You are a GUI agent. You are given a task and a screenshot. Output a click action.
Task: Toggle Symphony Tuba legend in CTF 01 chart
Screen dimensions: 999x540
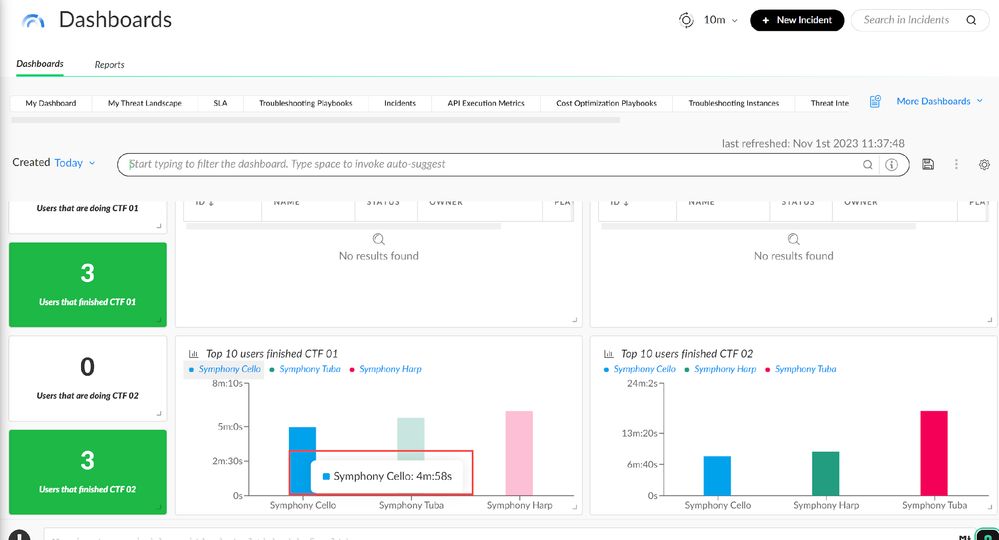[x=309, y=369]
